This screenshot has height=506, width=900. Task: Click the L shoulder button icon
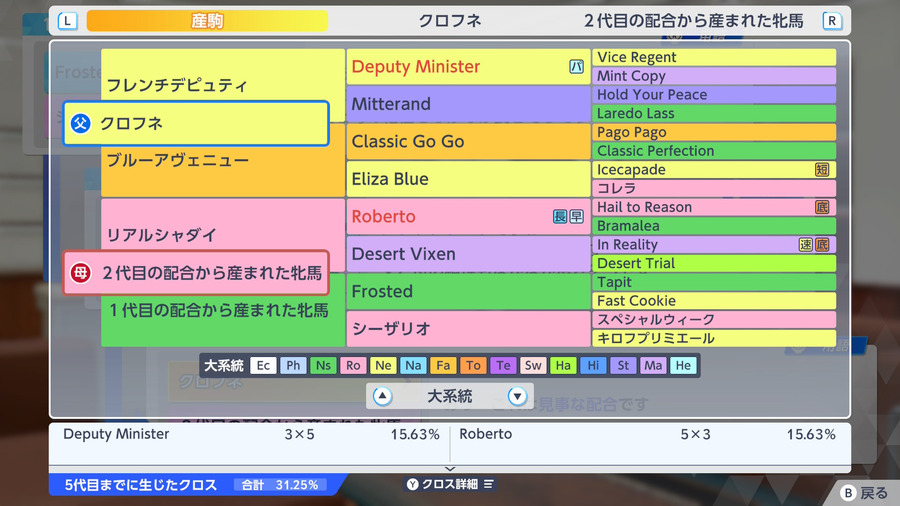68,21
